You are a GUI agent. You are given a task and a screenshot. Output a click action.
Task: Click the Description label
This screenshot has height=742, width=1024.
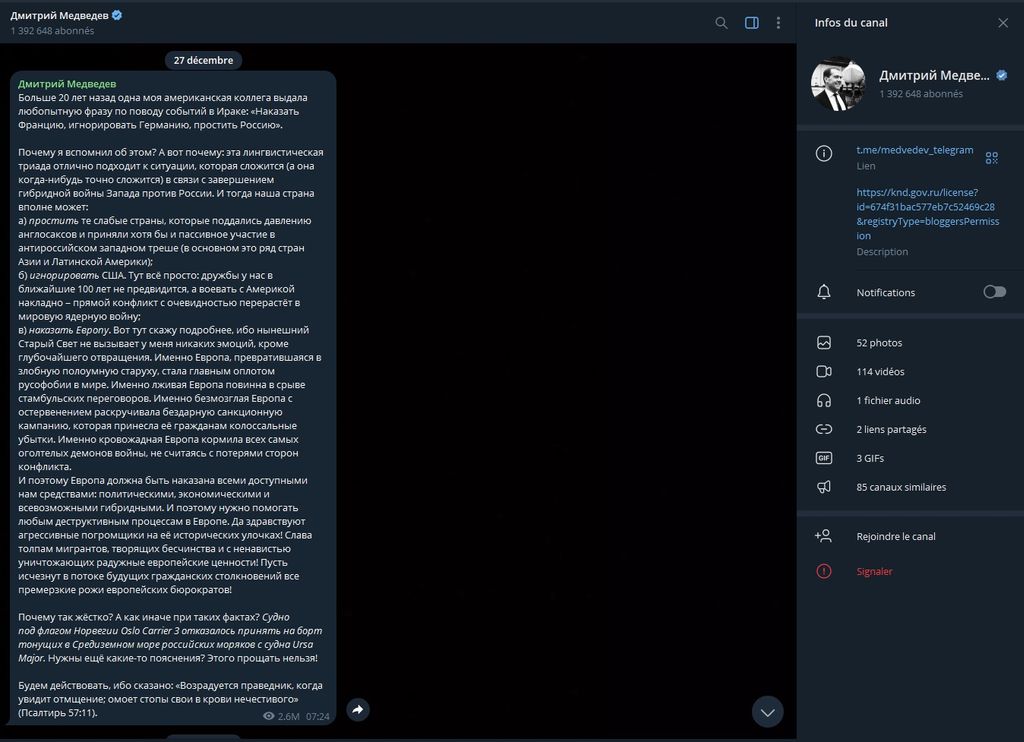(882, 251)
